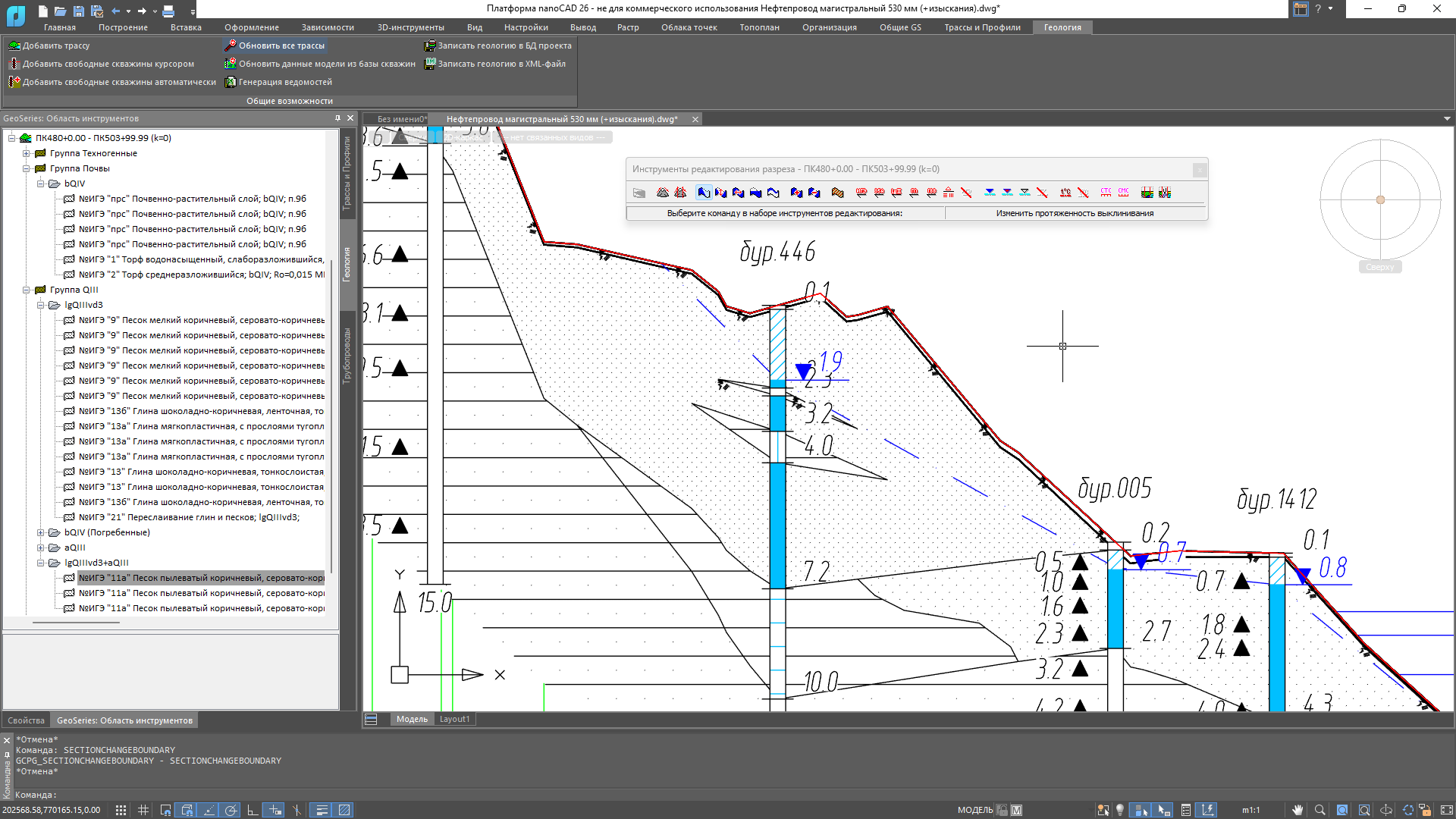Click the orbit rotate icon in status bar
1456x819 pixels.
tap(1386, 810)
